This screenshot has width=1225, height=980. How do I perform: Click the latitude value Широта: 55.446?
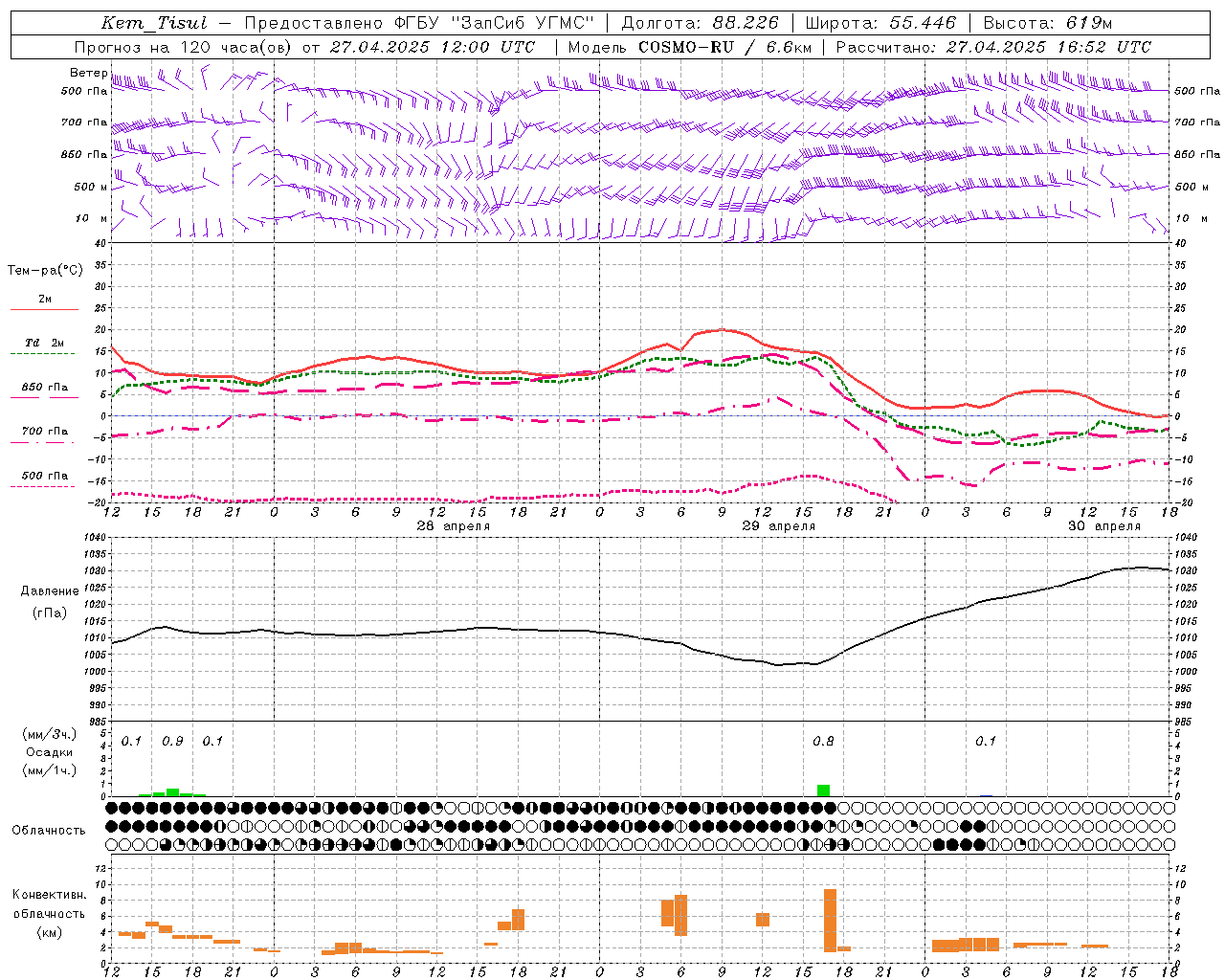[x=880, y=23]
